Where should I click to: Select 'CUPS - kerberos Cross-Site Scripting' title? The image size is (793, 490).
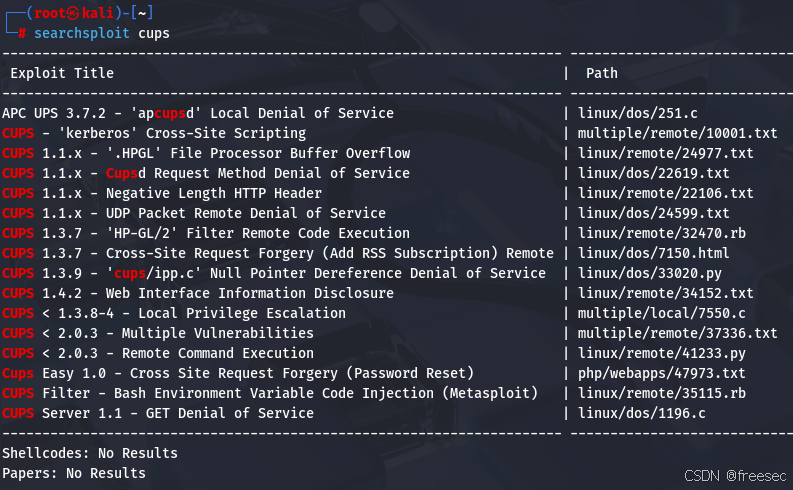154,133
